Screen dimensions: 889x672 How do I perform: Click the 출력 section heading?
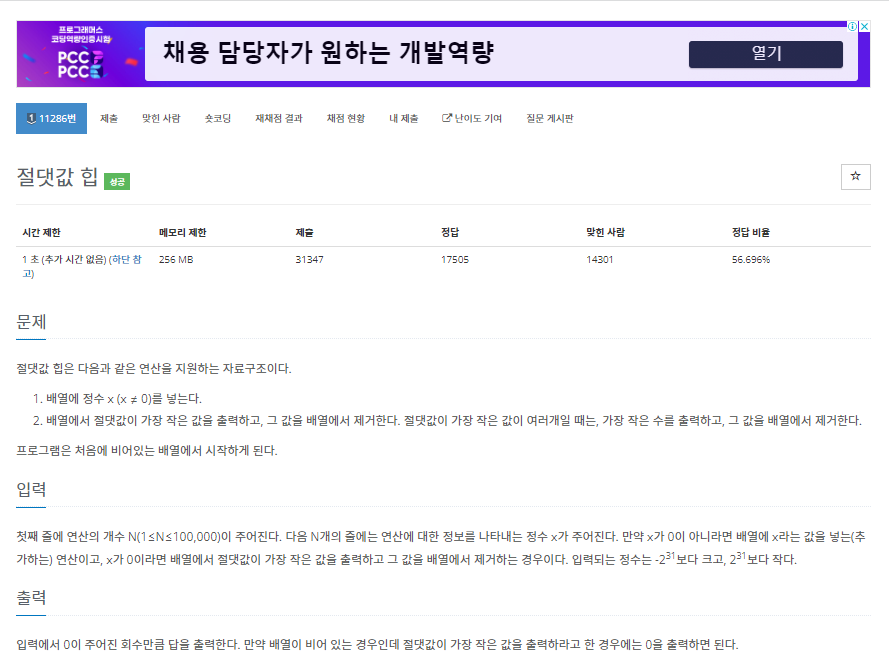click(x=31, y=598)
